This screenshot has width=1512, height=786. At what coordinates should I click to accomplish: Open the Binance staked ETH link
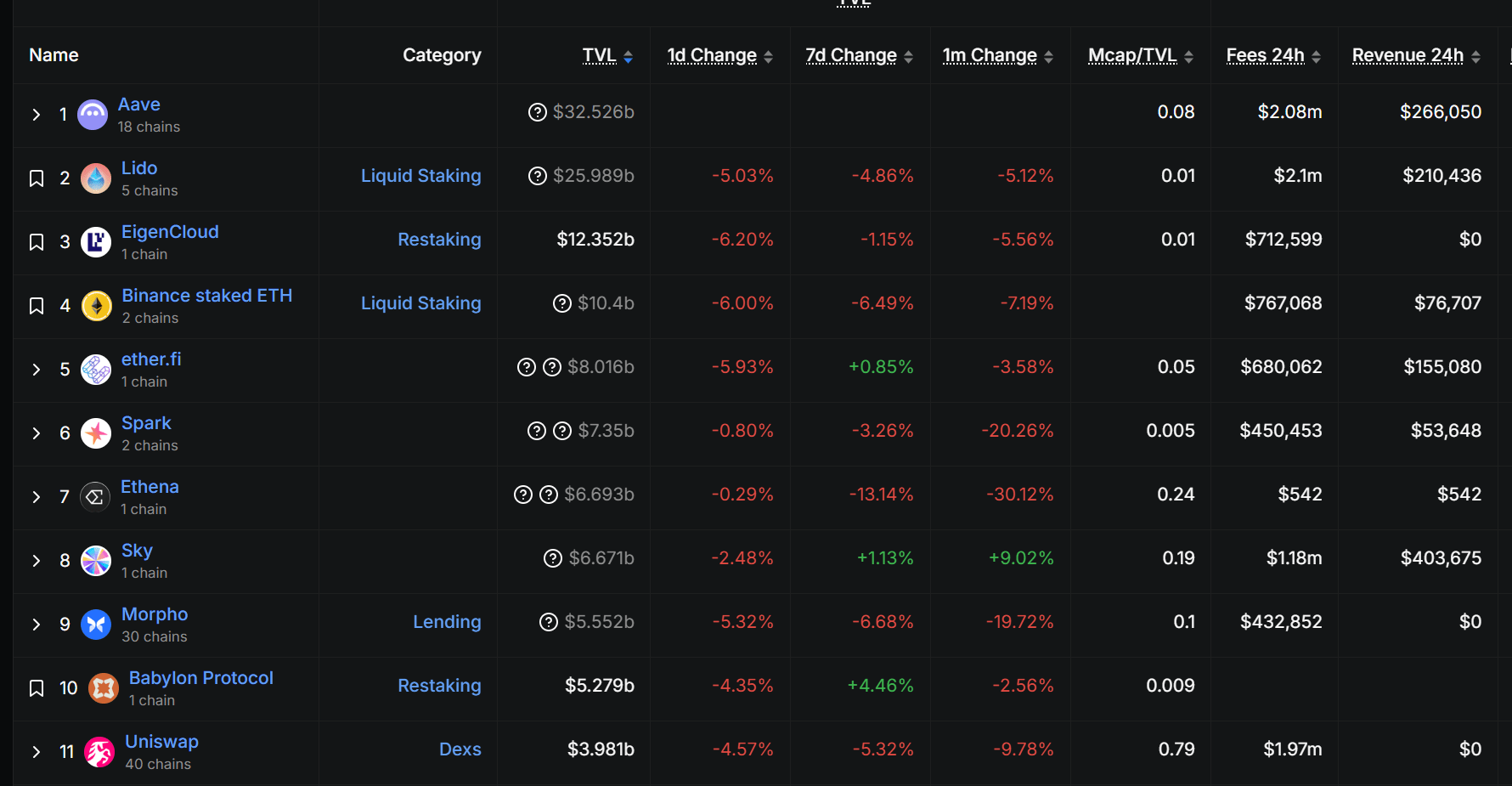pos(207,296)
